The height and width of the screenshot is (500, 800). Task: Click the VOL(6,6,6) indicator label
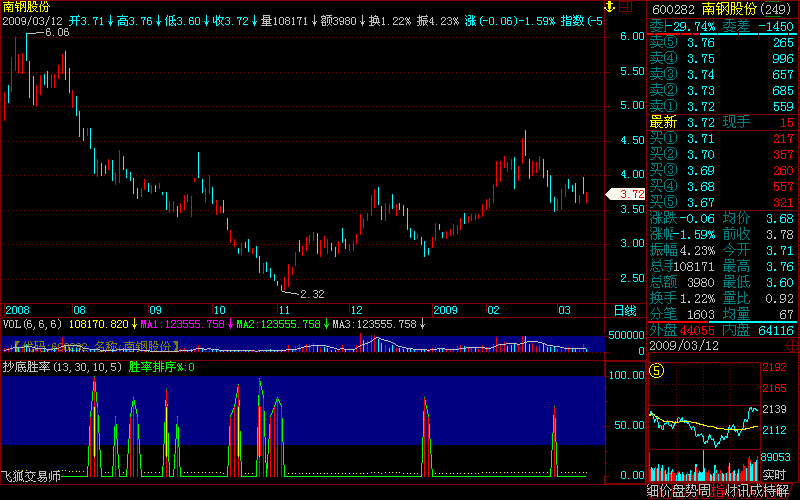(32, 324)
